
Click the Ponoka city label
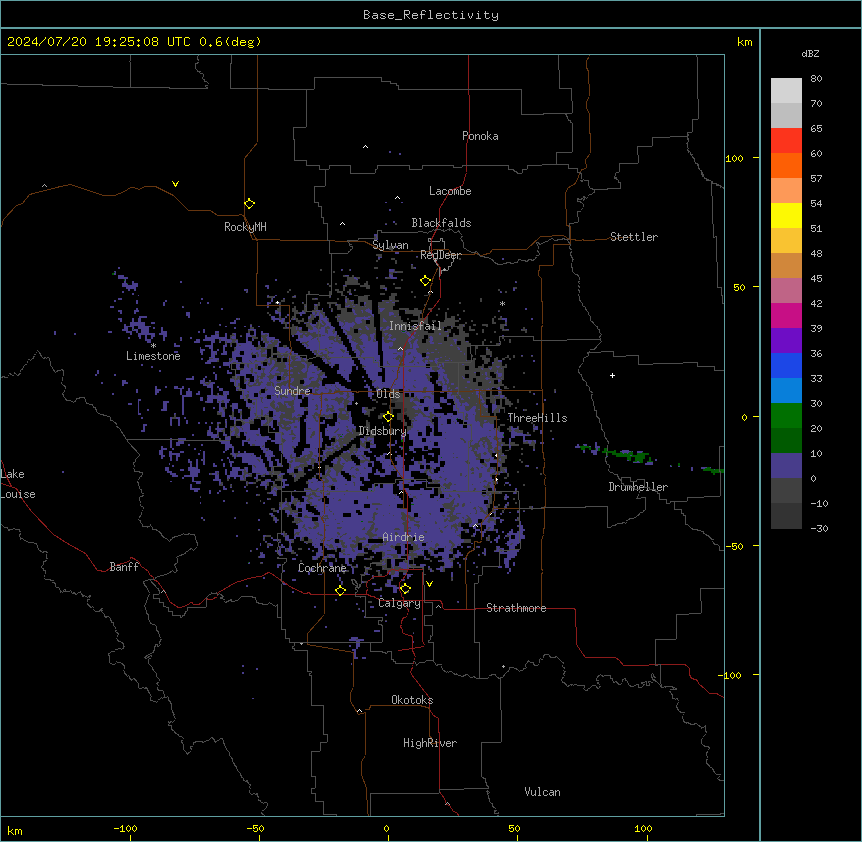click(480, 136)
